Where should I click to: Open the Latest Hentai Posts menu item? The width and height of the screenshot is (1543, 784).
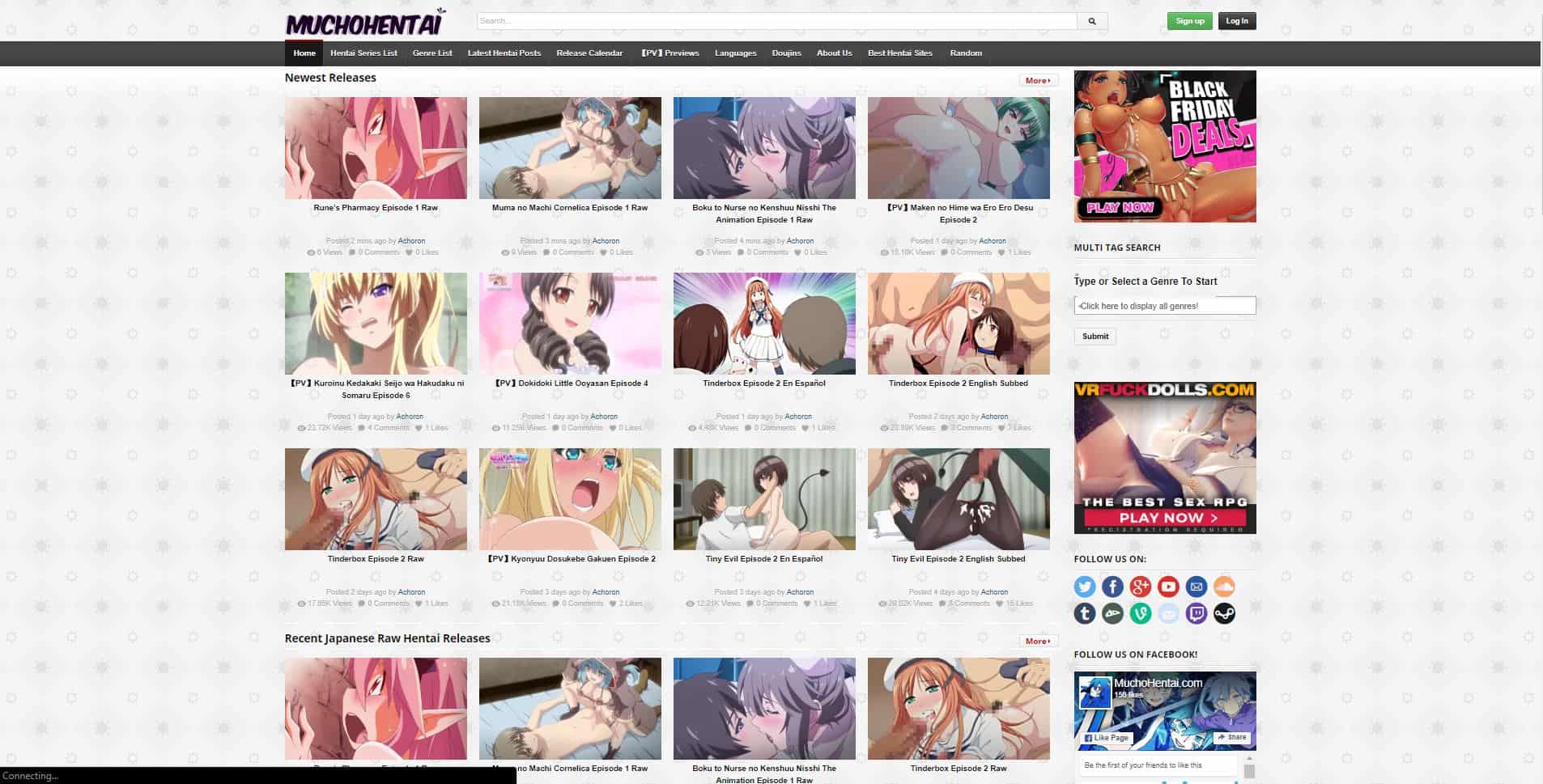[x=504, y=53]
